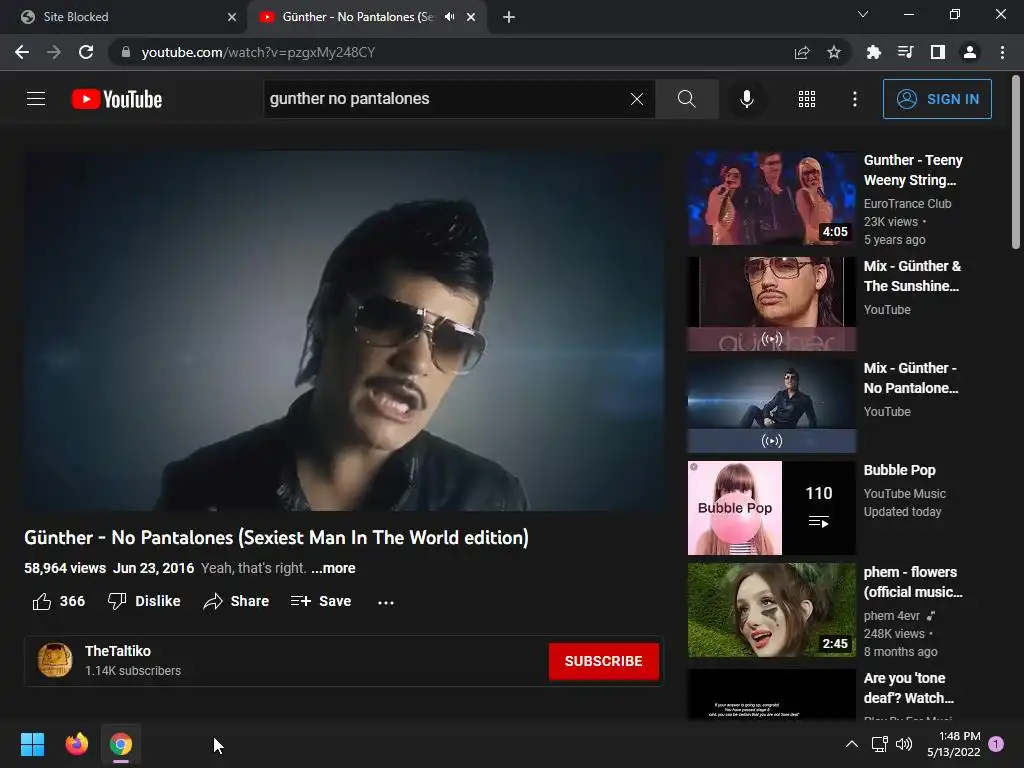1024x768 pixels.
Task: Open Chrome profile icon
Action: (970, 52)
